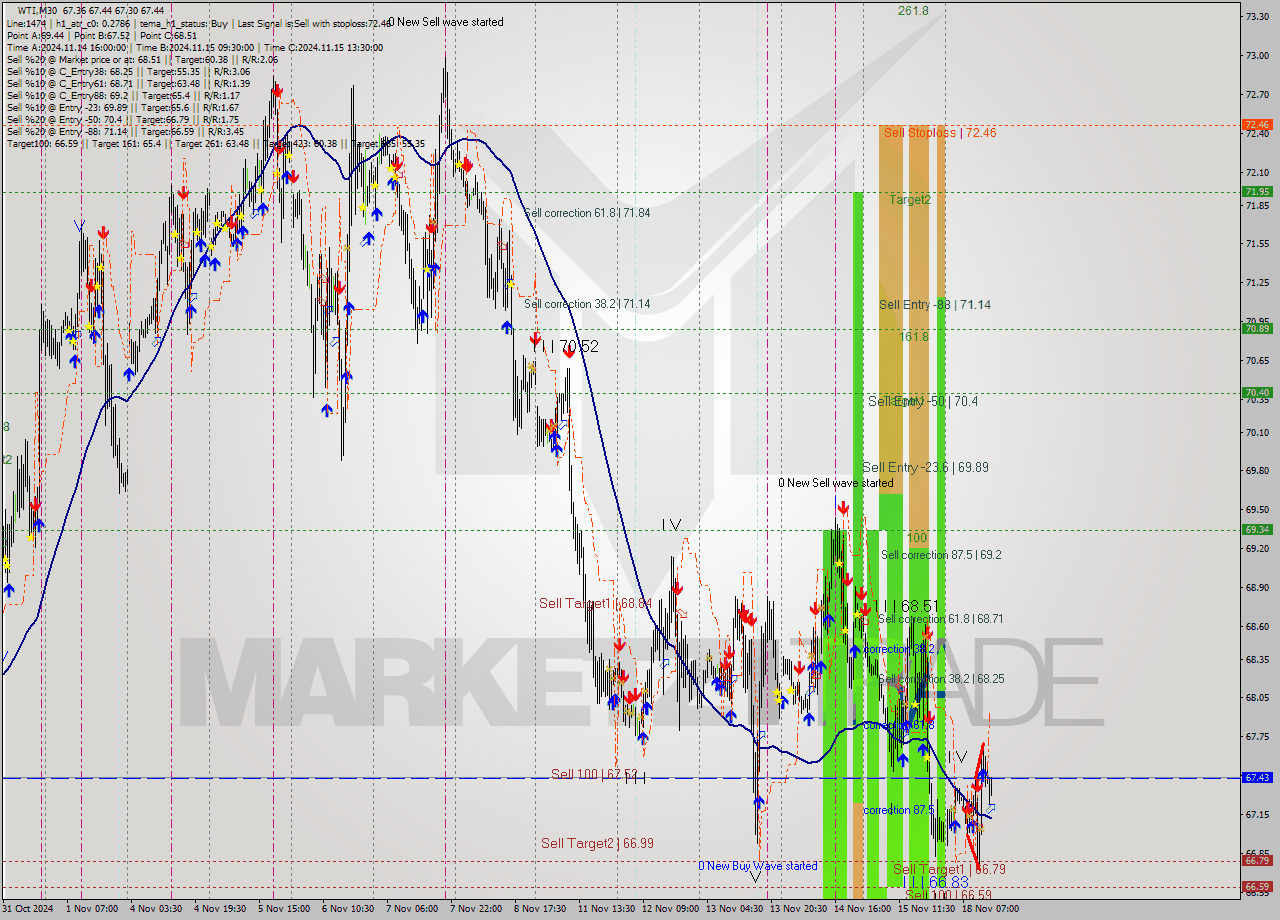Click the 68.05 price scale value
The width and height of the screenshot is (1280, 920).
pyautogui.click(x=1257, y=698)
